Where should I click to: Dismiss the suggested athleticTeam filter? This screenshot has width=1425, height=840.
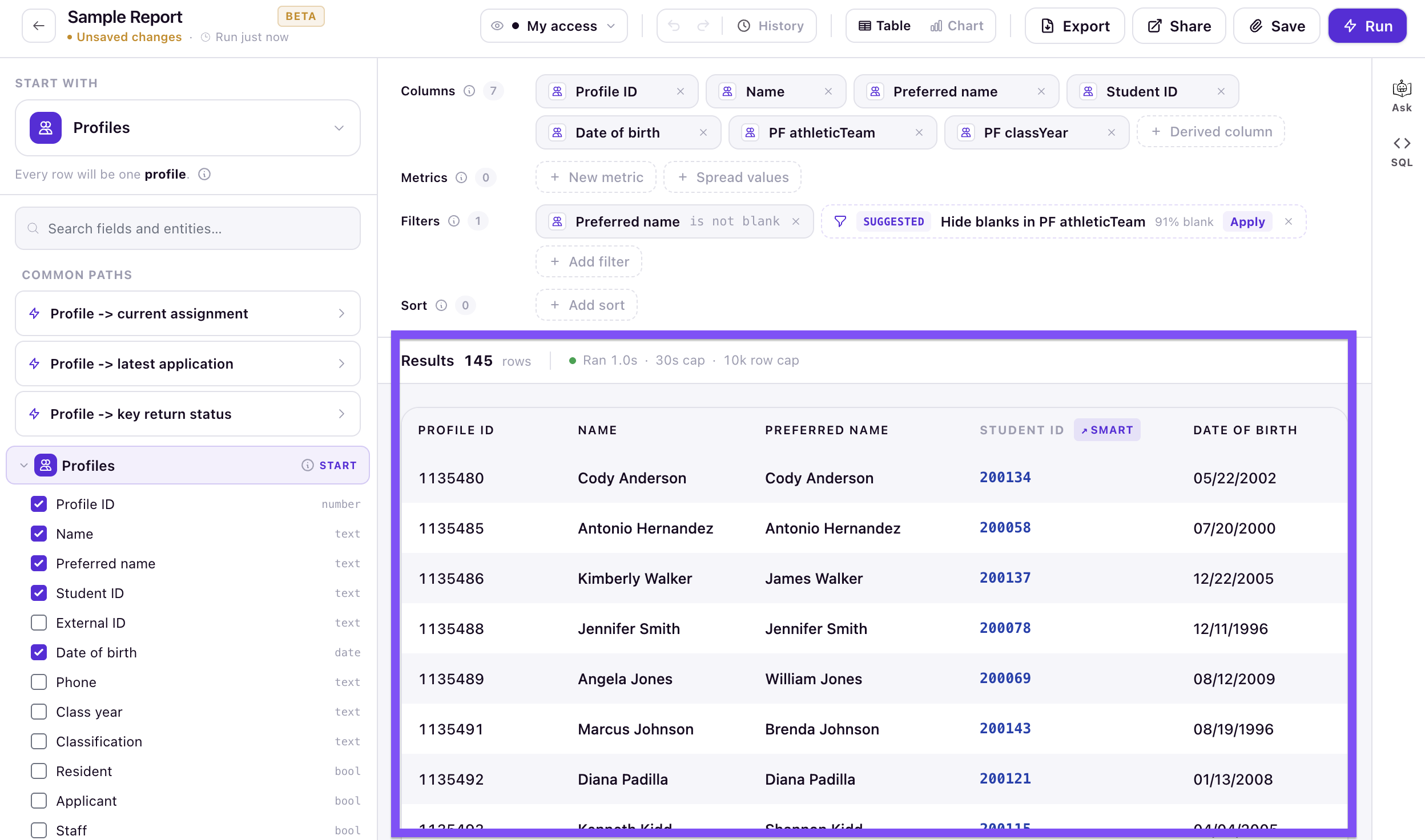[1289, 221]
